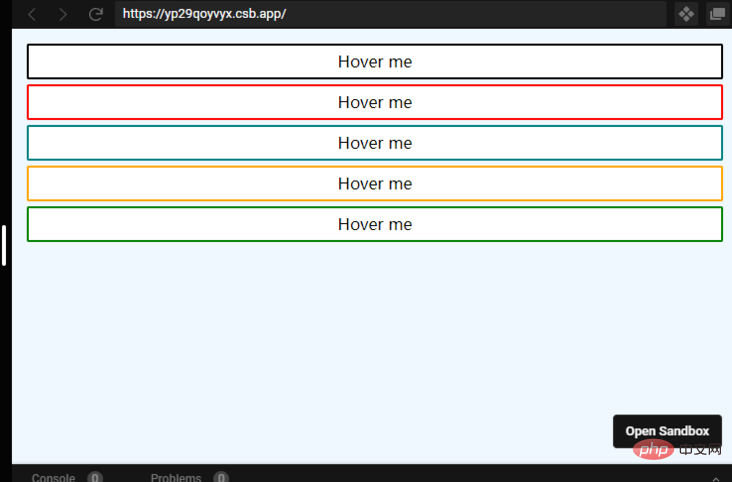Click the zero badge next to Console
The width and height of the screenshot is (732, 482).
95,477
